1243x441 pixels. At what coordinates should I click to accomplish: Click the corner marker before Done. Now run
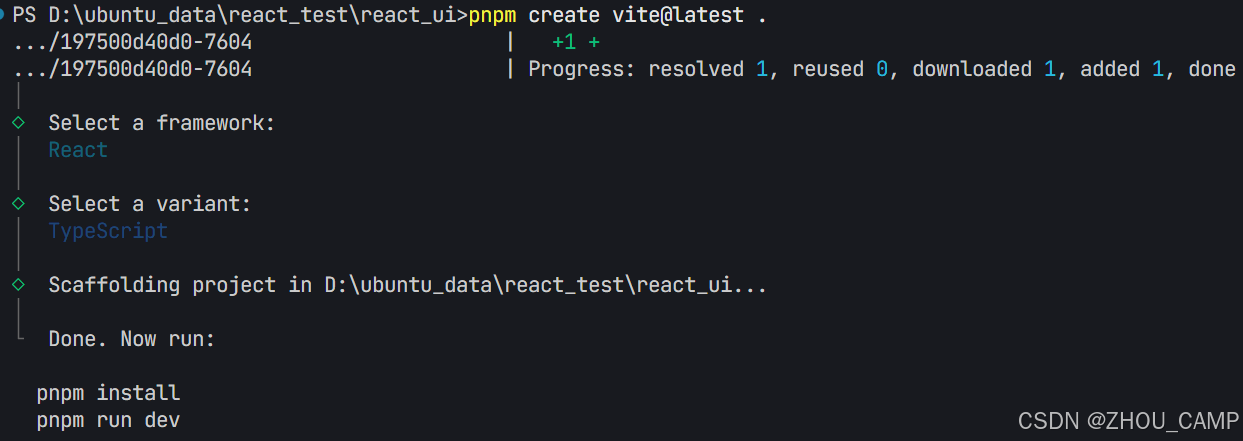[x=20, y=337]
